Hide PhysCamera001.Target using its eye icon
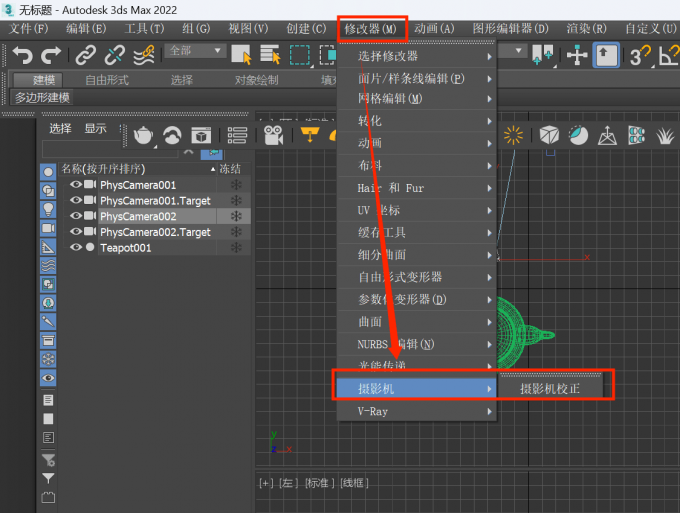This screenshot has width=680, height=513. (x=76, y=200)
